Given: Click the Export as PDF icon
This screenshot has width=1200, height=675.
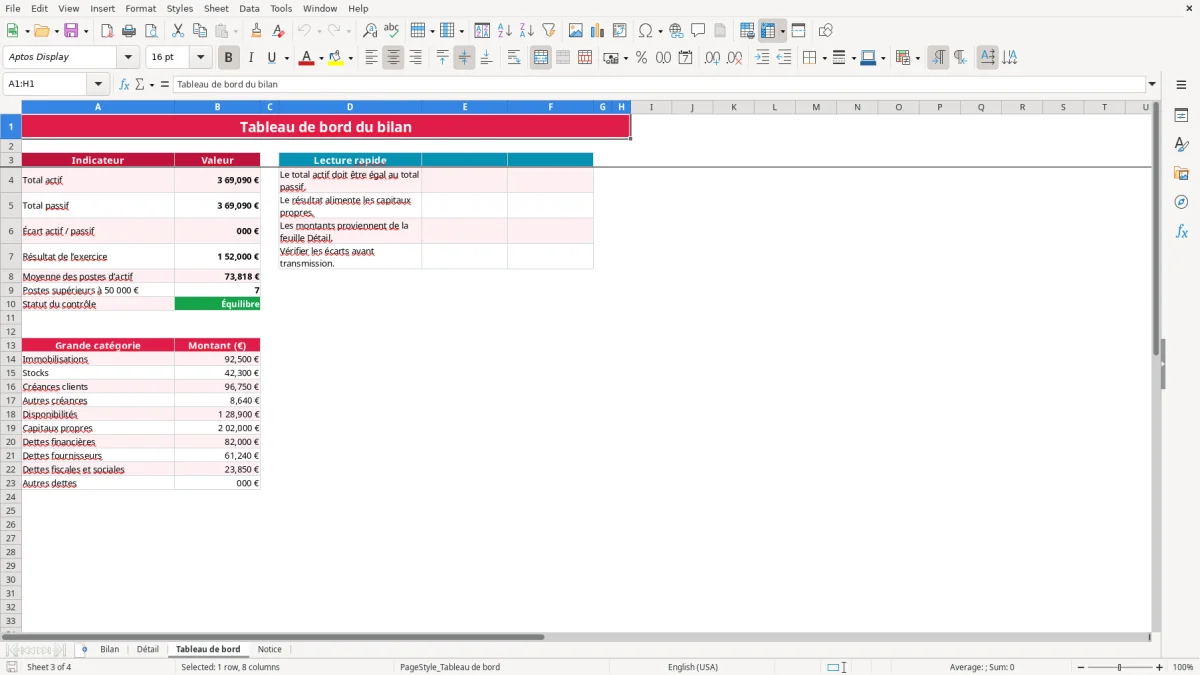Looking at the screenshot, I should 107,31.
